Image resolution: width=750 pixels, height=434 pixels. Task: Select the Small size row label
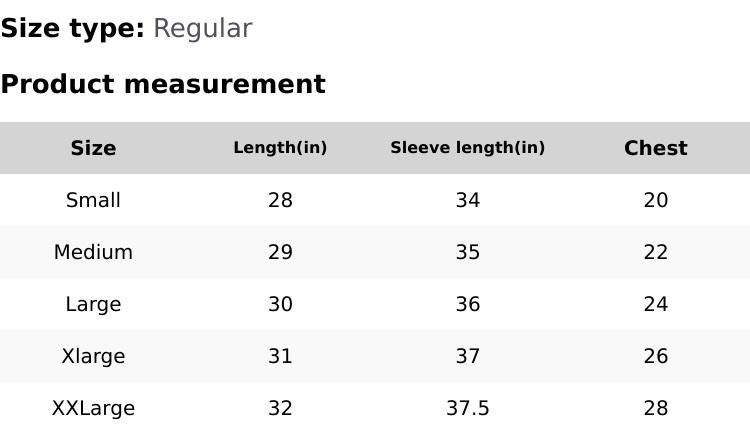(93, 200)
